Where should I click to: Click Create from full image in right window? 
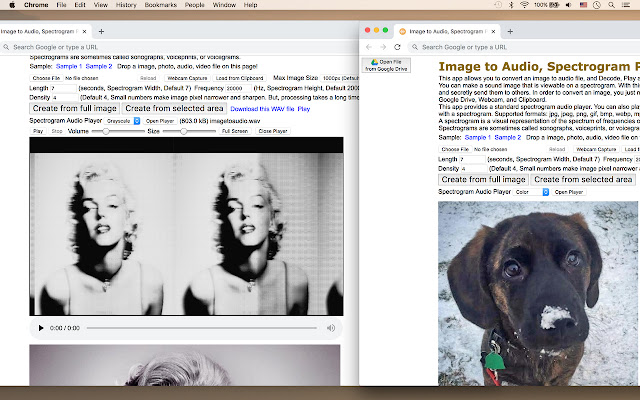coord(483,180)
